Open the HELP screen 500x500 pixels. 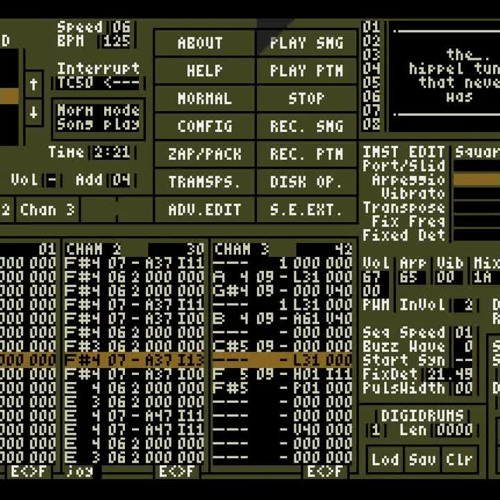(x=204, y=71)
